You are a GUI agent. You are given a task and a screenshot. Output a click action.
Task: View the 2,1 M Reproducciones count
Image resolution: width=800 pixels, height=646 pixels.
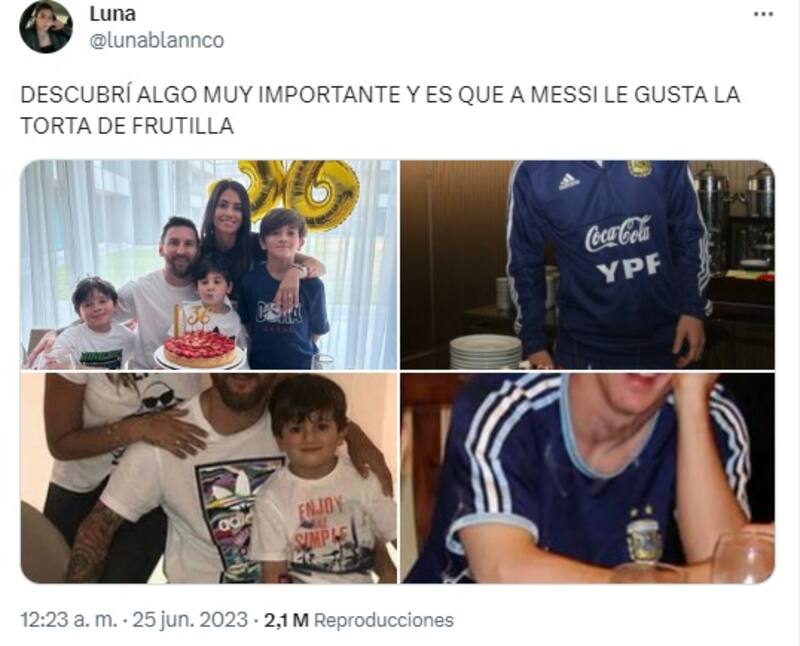pos(359,620)
